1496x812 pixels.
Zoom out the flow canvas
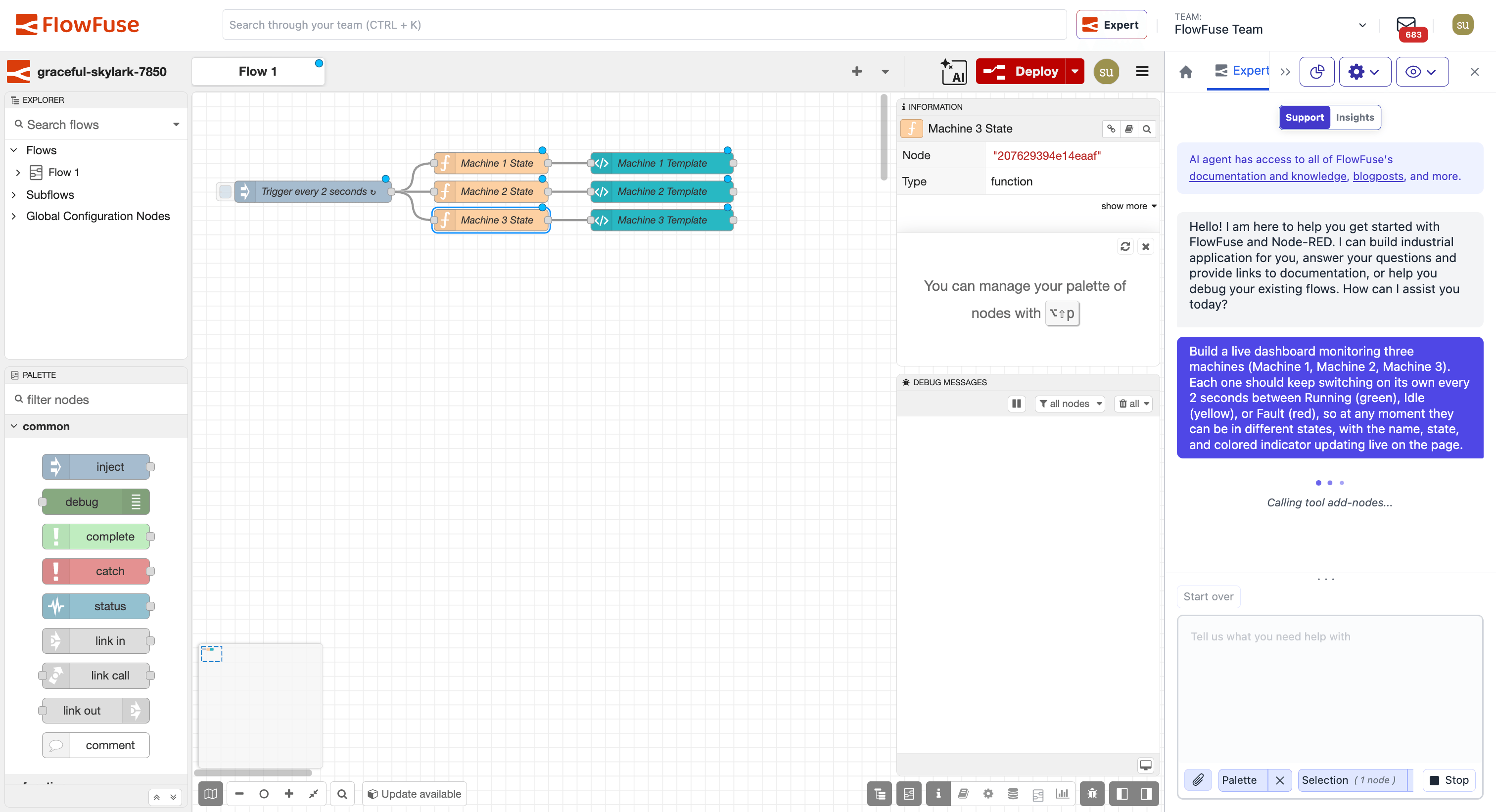pos(239,793)
